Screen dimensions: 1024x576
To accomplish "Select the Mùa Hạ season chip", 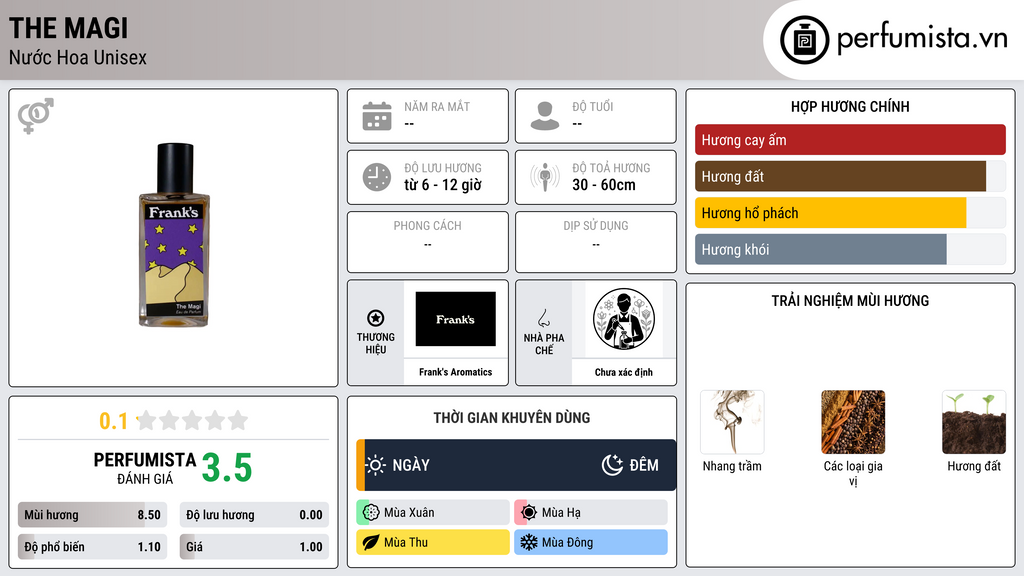I will click(591, 513).
